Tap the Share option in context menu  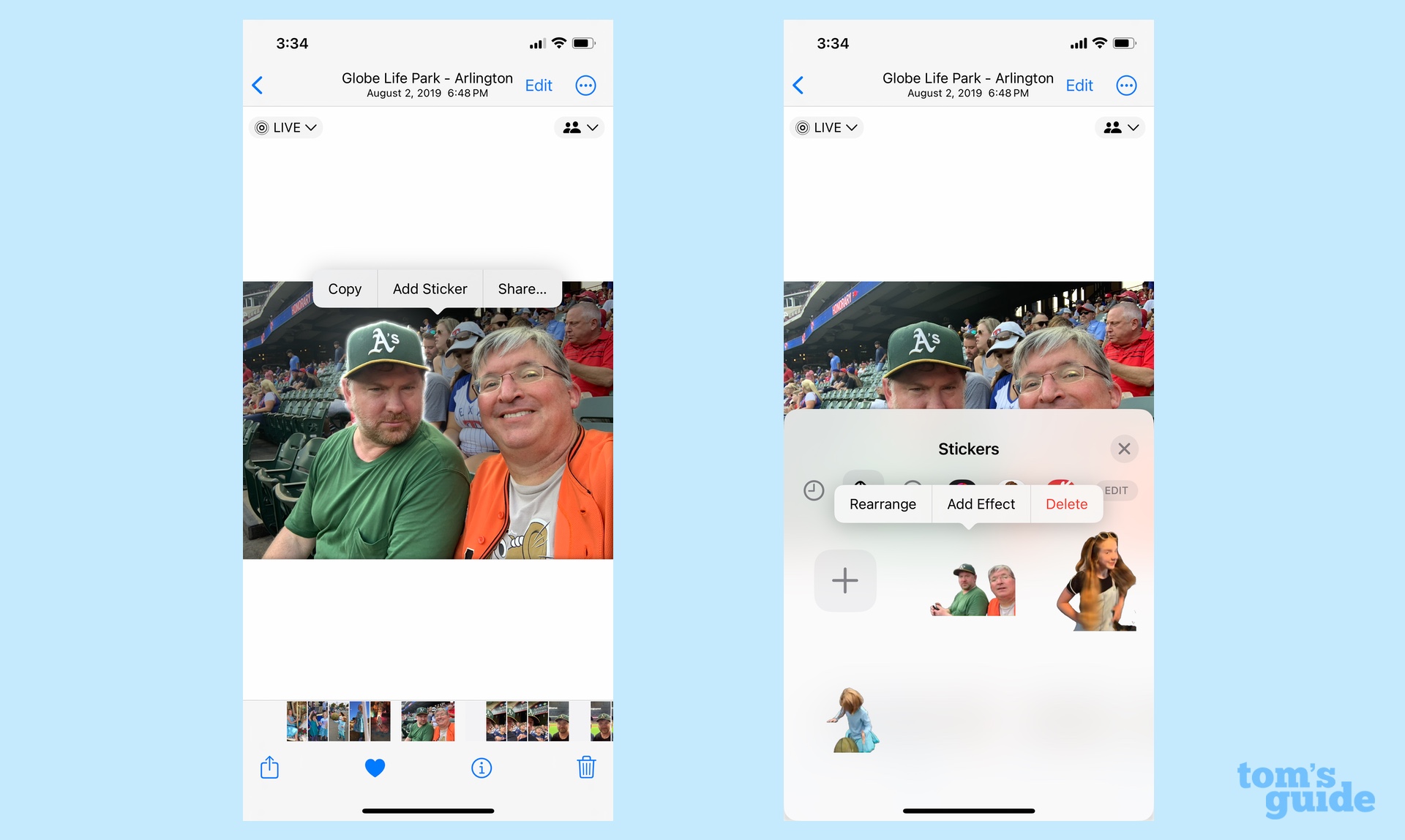point(520,289)
